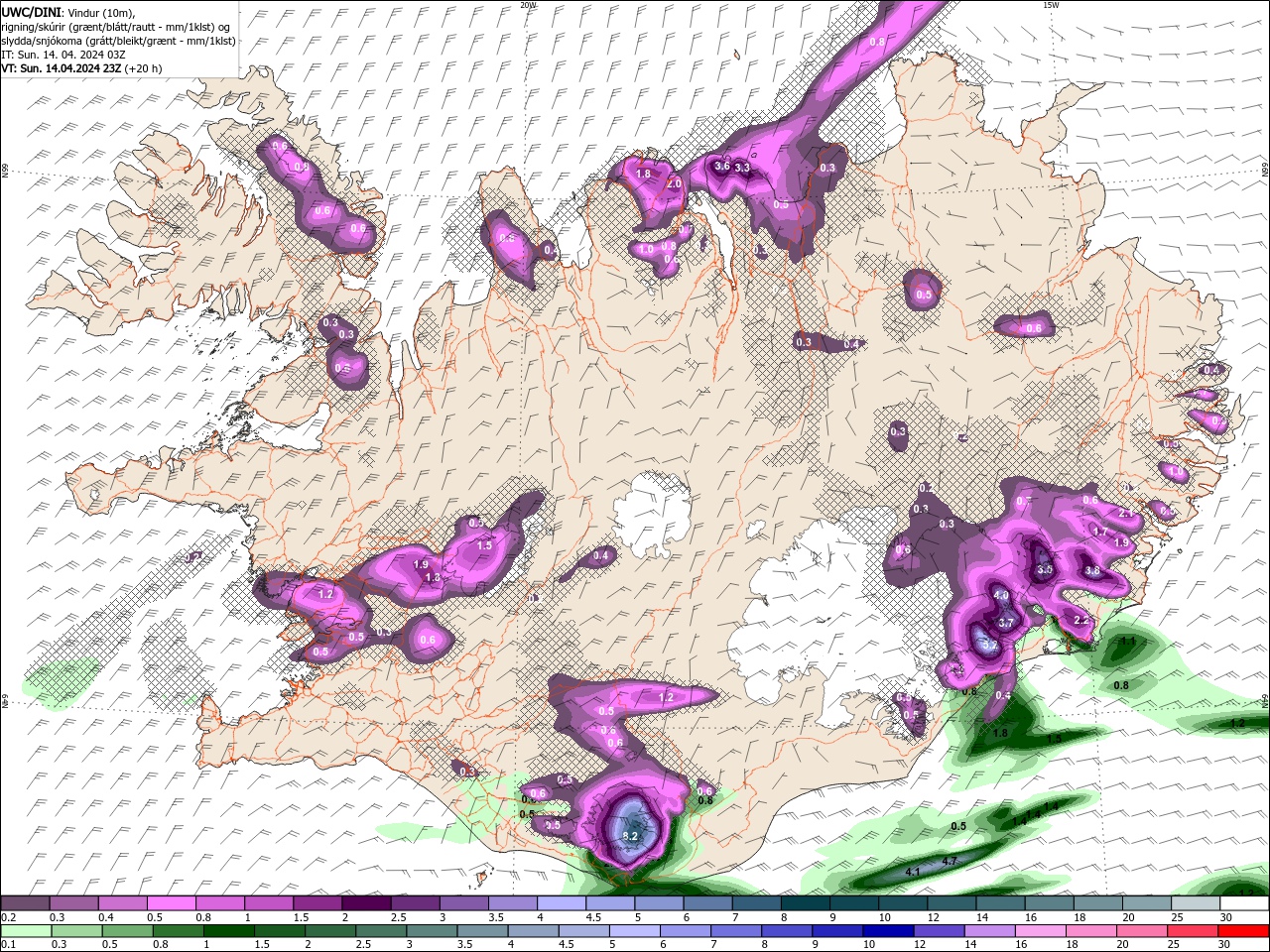
Task: Click the '4.0' snowfall value on the map
Action: (x=1001, y=596)
